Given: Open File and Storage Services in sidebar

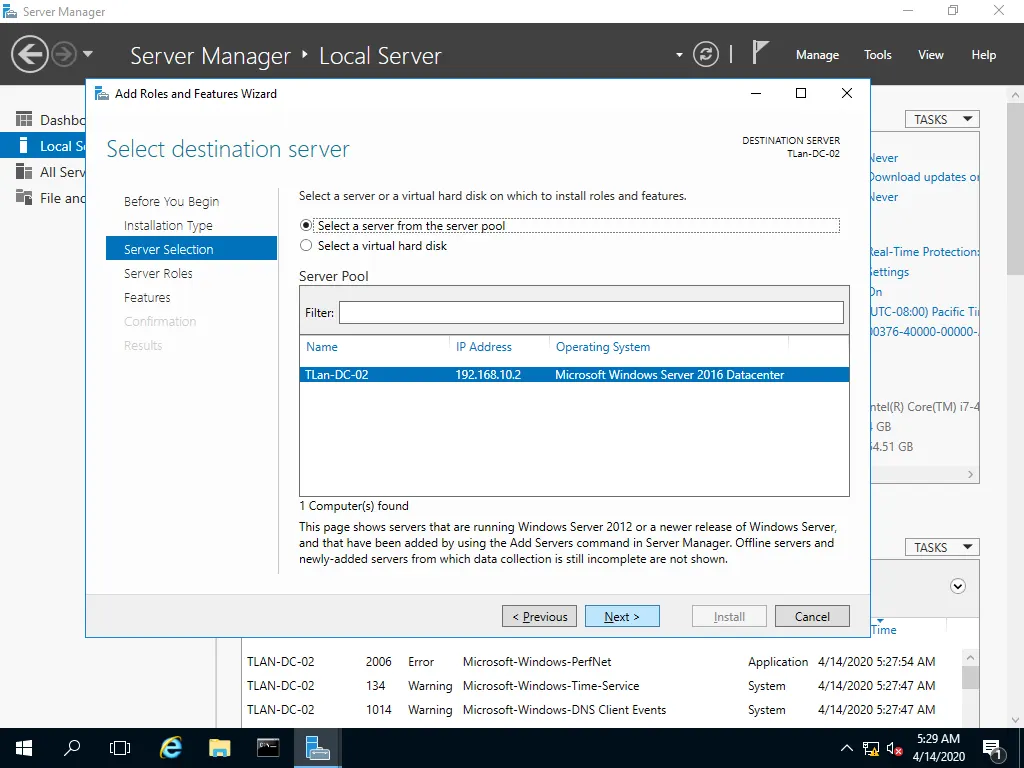Looking at the screenshot, I should tap(43, 198).
